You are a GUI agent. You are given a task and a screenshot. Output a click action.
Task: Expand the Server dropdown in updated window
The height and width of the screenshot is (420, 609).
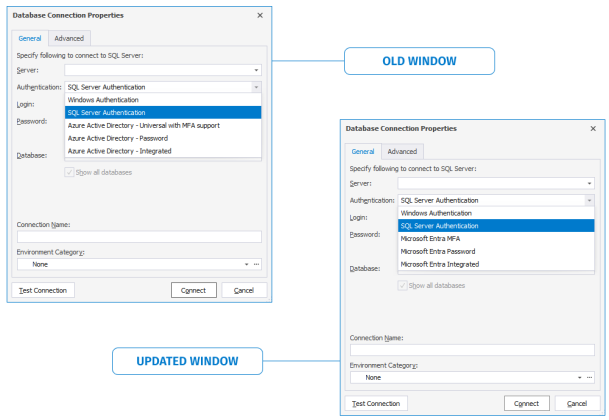tap(589, 184)
